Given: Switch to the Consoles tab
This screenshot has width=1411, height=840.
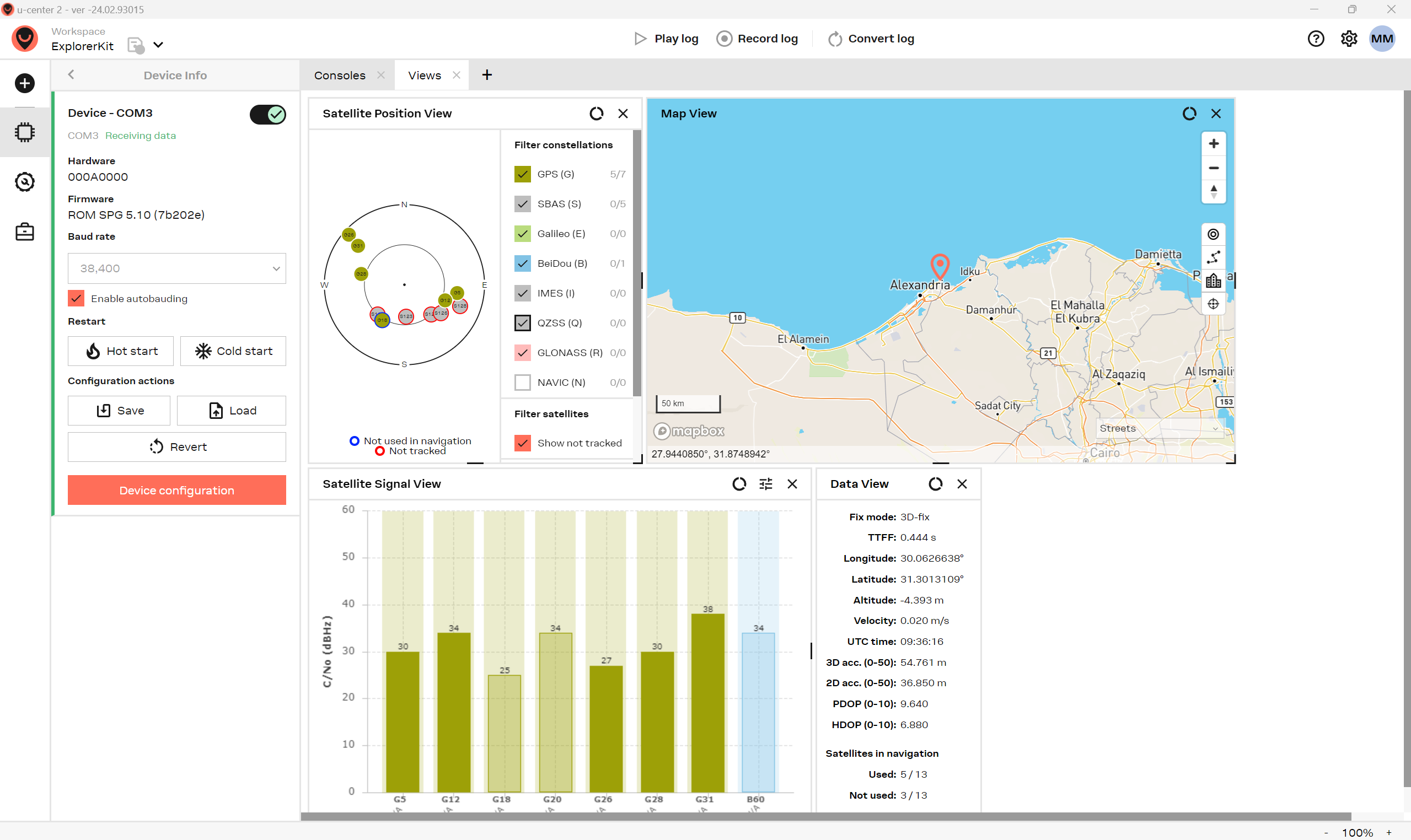Looking at the screenshot, I should [339, 74].
